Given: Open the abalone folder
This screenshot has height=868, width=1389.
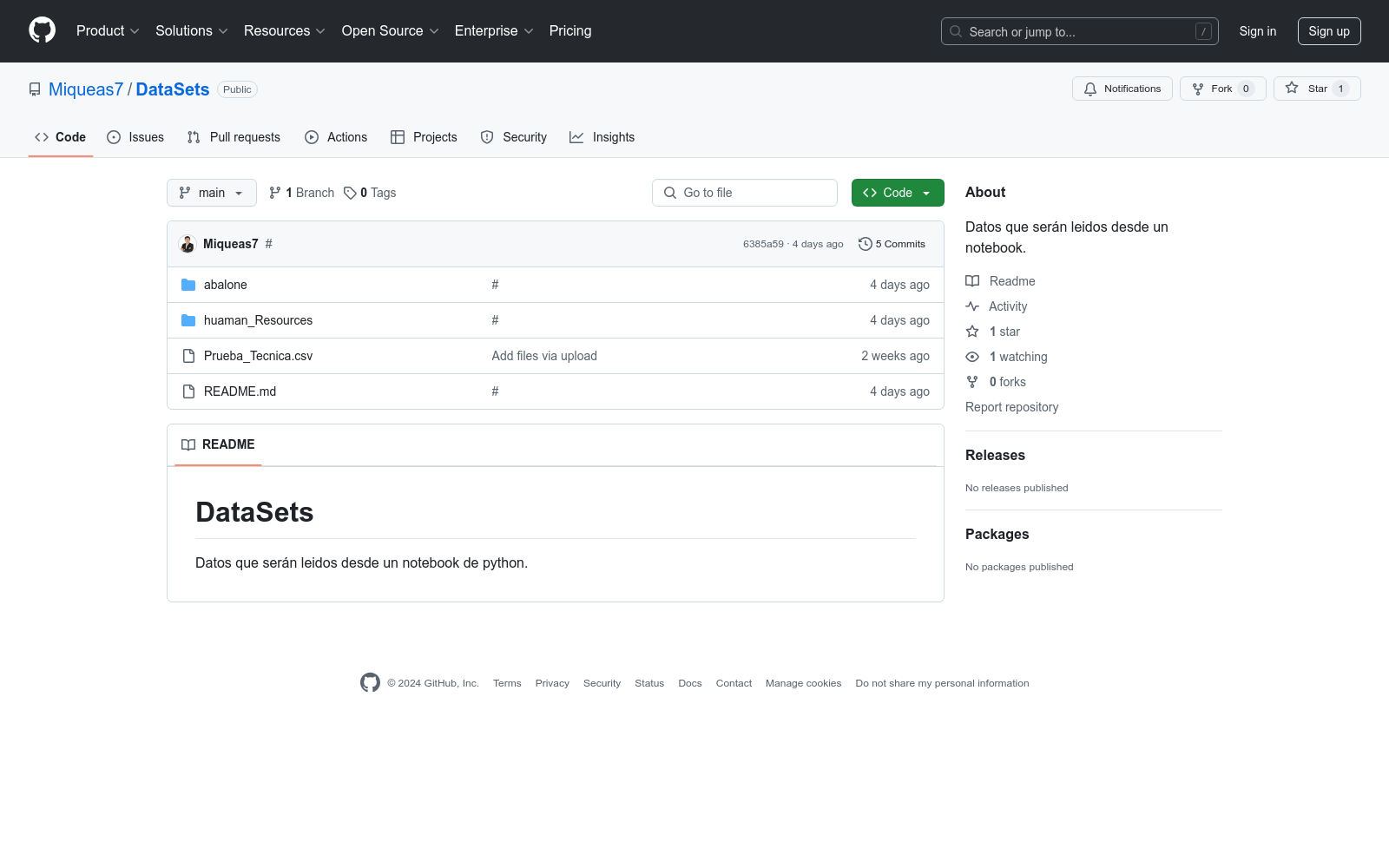Looking at the screenshot, I should tap(226, 285).
